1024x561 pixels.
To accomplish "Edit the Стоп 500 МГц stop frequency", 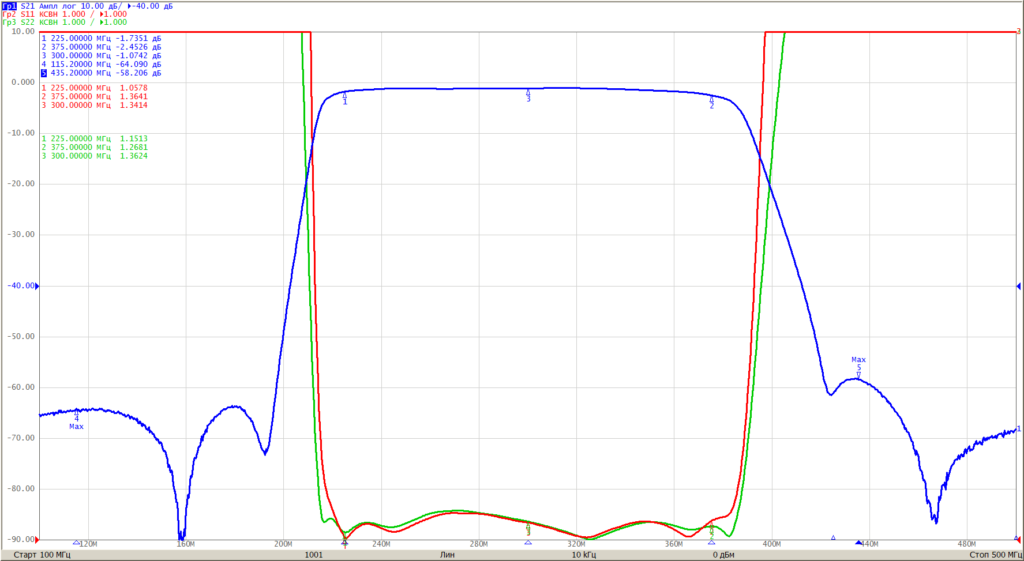I will [995, 554].
